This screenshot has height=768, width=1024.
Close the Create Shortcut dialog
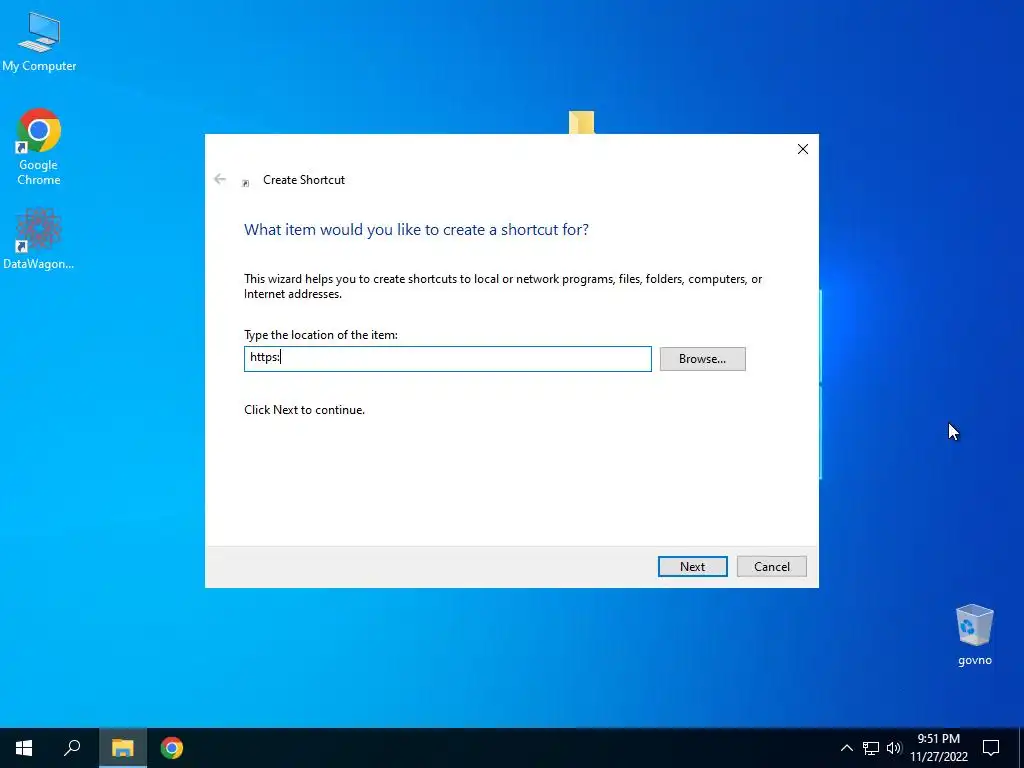tap(803, 149)
